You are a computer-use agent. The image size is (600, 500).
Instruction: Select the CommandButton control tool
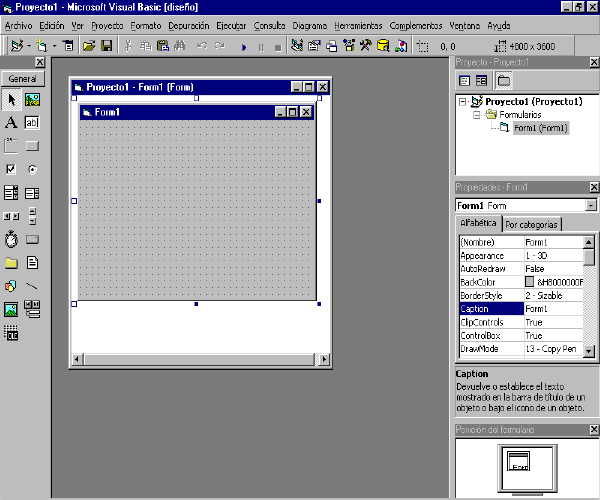33,146
